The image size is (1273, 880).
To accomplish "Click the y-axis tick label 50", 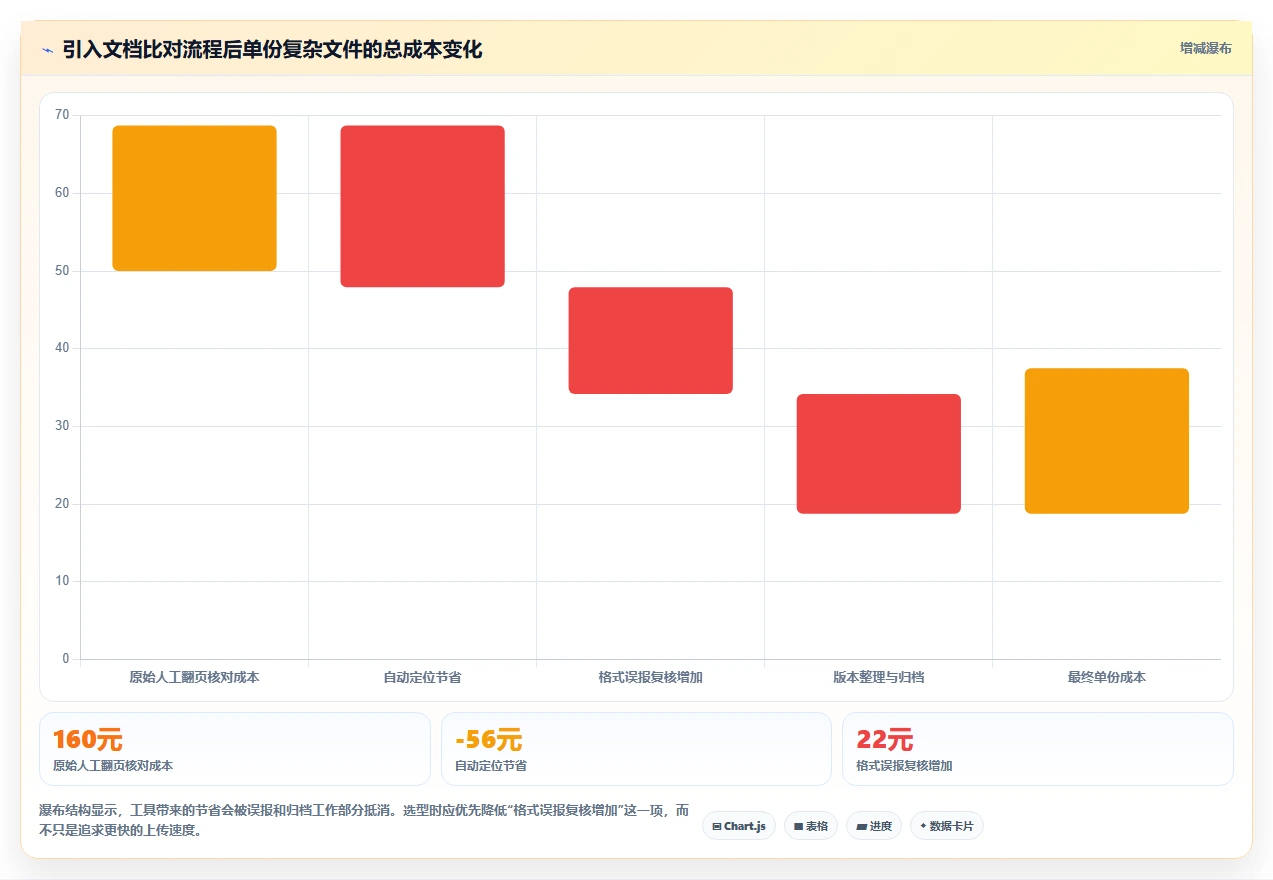I will click(62, 271).
